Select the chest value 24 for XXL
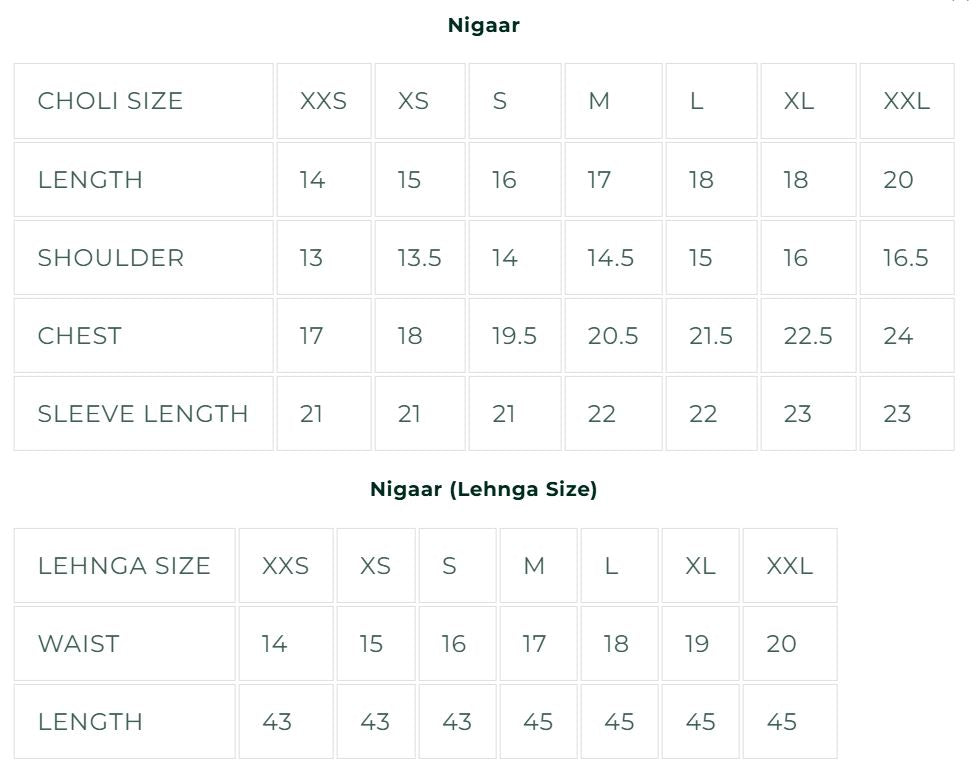 pyautogui.click(x=898, y=336)
